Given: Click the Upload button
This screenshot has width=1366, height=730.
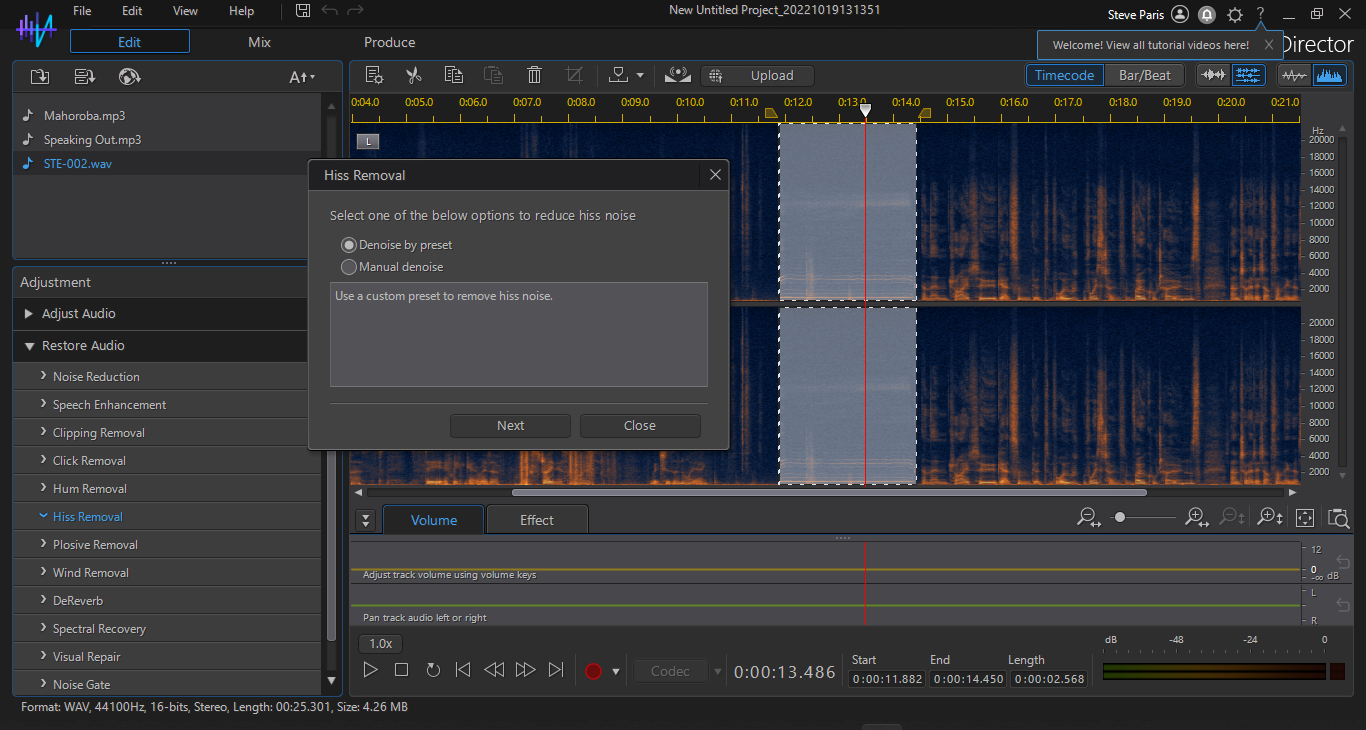Looking at the screenshot, I should (x=758, y=76).
